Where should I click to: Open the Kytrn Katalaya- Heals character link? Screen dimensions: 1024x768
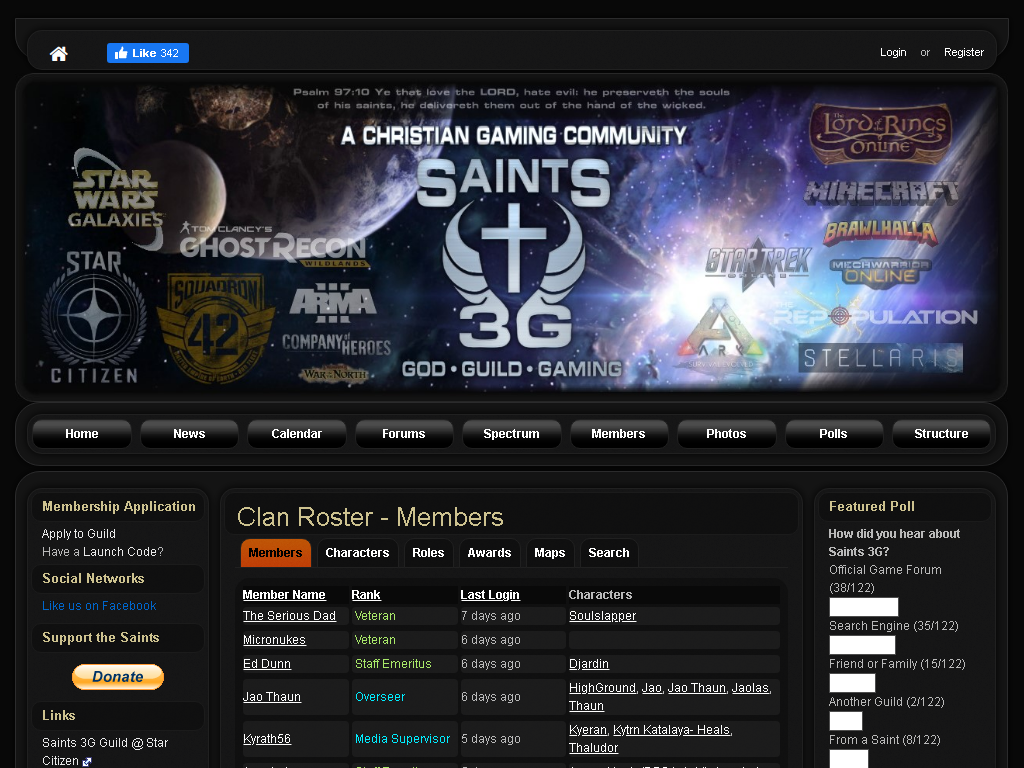(671, 729)
